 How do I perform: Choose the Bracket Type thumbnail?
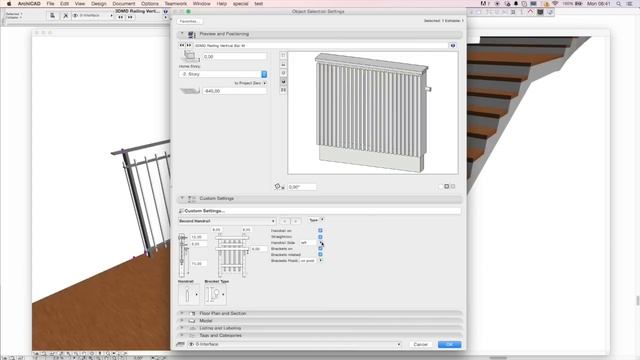click(x=215, y=294)
